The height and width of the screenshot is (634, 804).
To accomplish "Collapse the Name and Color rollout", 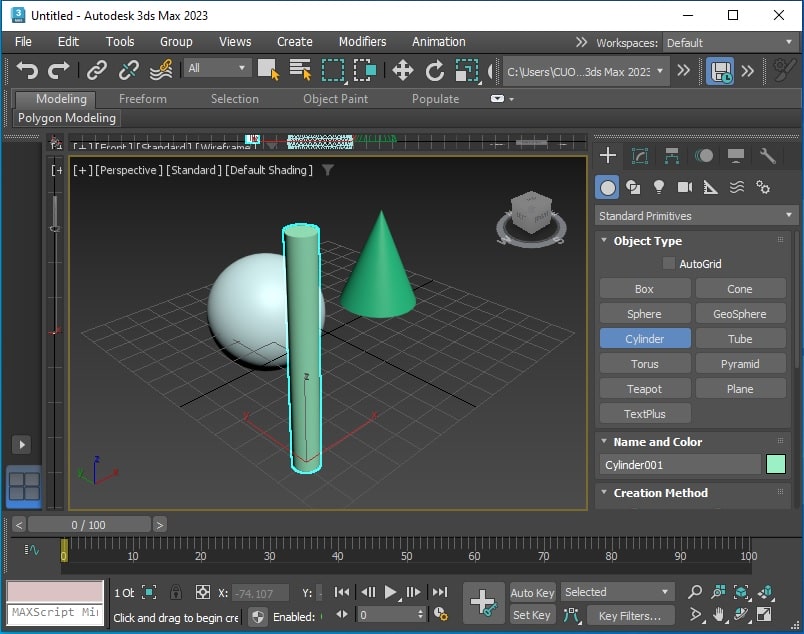I will (605, 442).
